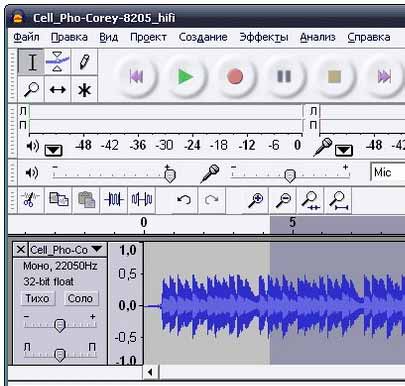The image size is (405, 386).
Task: Click the Trim outside selection icon
Action: [x=114, y=200]
